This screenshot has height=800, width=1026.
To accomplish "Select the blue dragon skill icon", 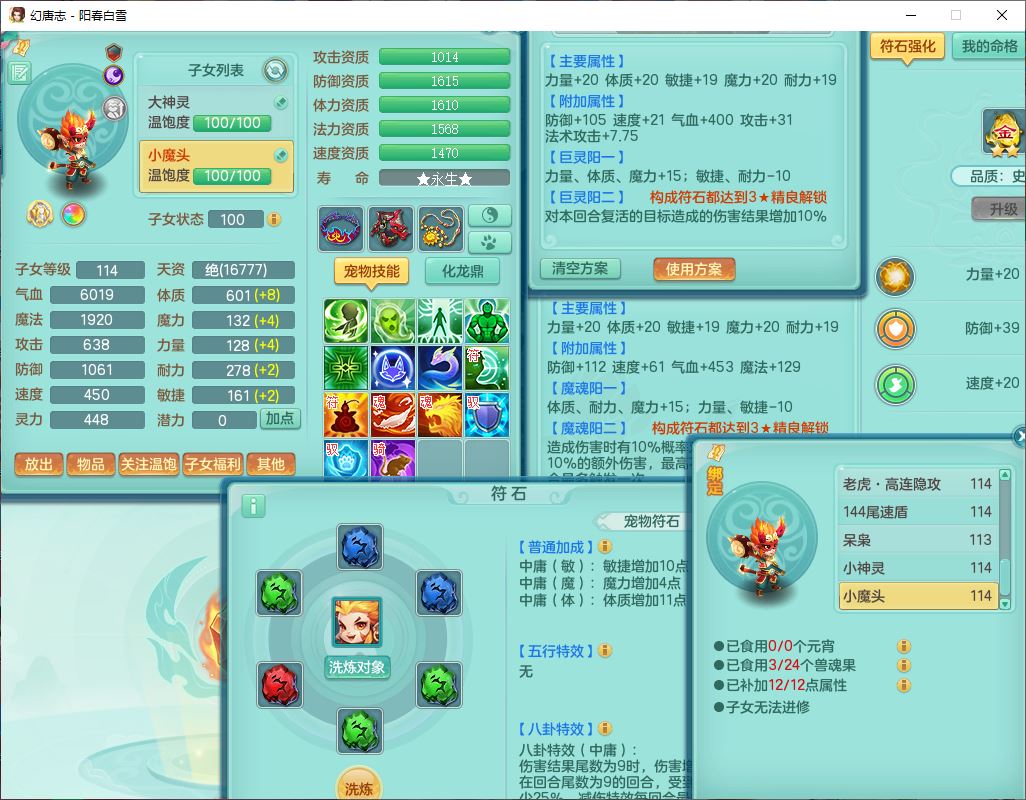I will (440, 368).
